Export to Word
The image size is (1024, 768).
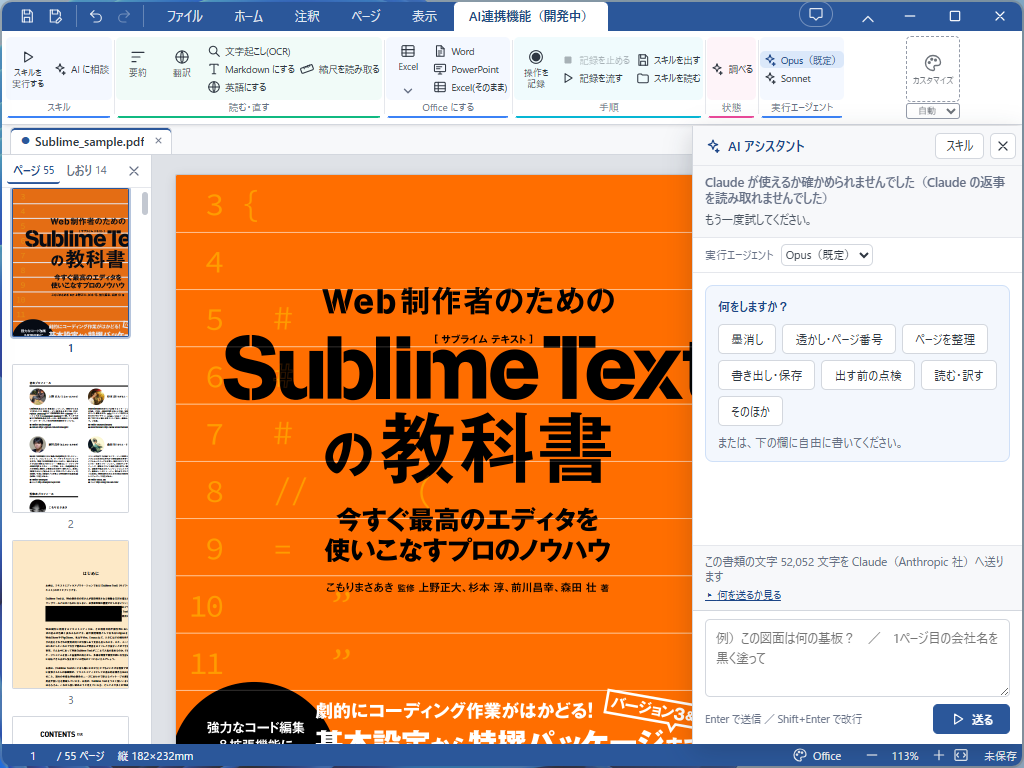455,51
